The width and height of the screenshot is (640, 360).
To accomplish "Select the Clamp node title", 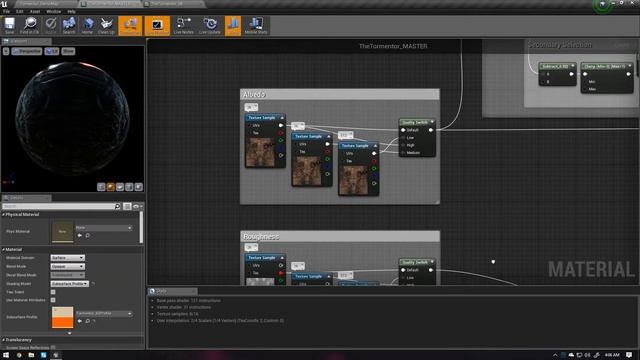I will (607, 66).
